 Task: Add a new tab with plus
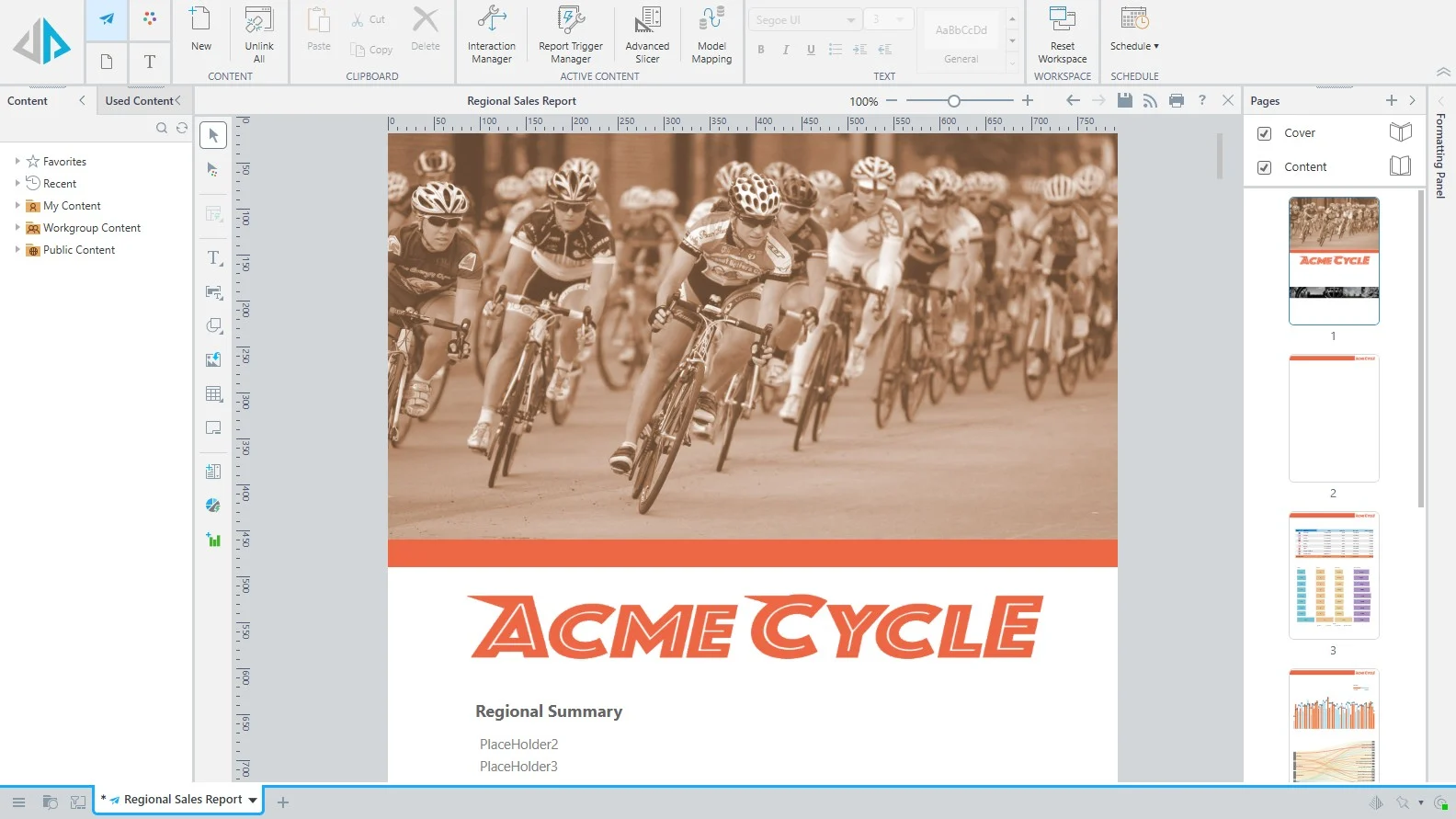pos(283,802)
